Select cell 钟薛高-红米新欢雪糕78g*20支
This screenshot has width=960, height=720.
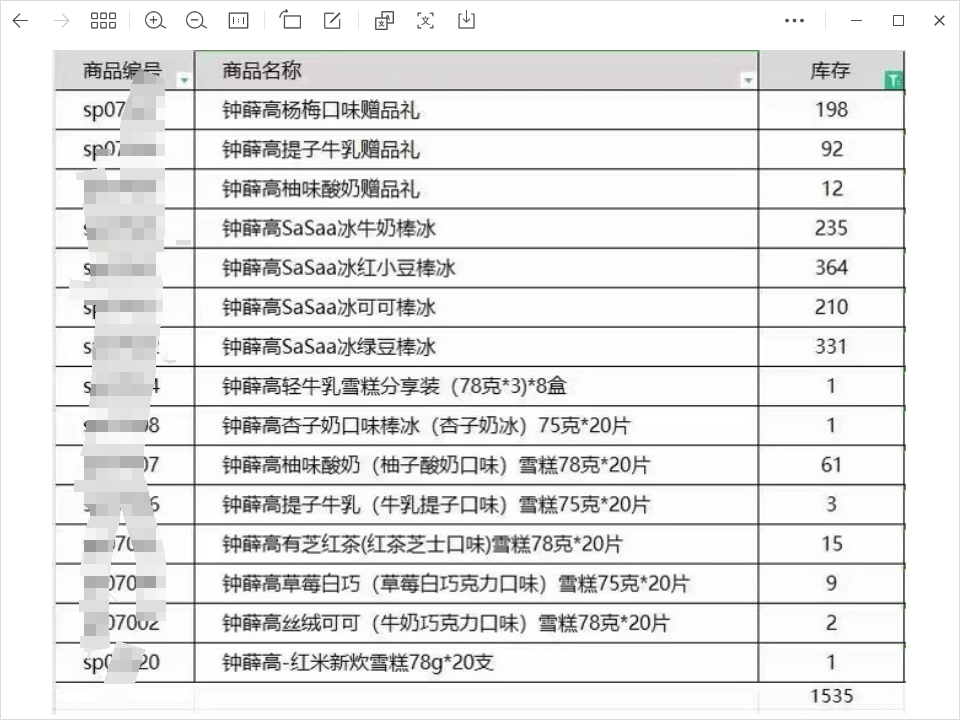tap(358, 662)
